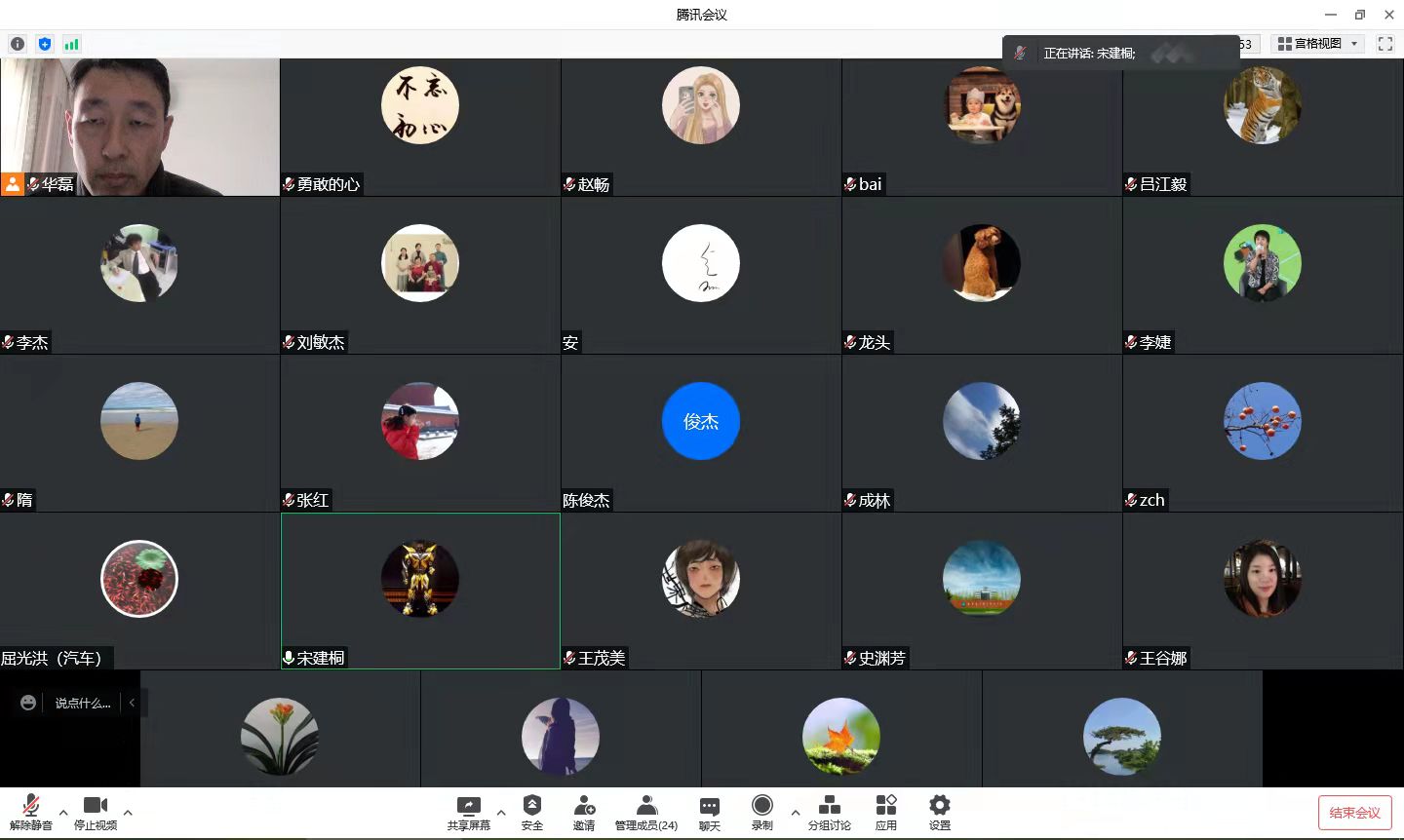
Task: Check network signal status icon
Action: [x=71, y=44]
